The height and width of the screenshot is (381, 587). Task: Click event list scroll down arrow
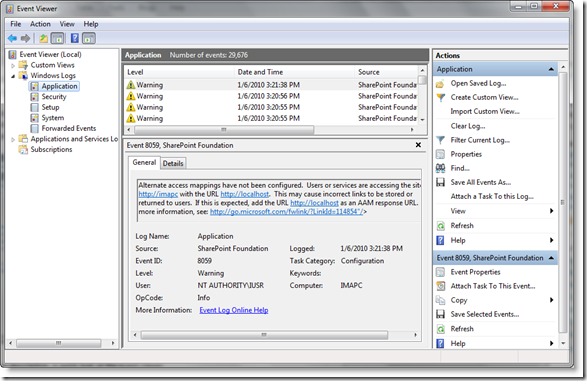422,120
